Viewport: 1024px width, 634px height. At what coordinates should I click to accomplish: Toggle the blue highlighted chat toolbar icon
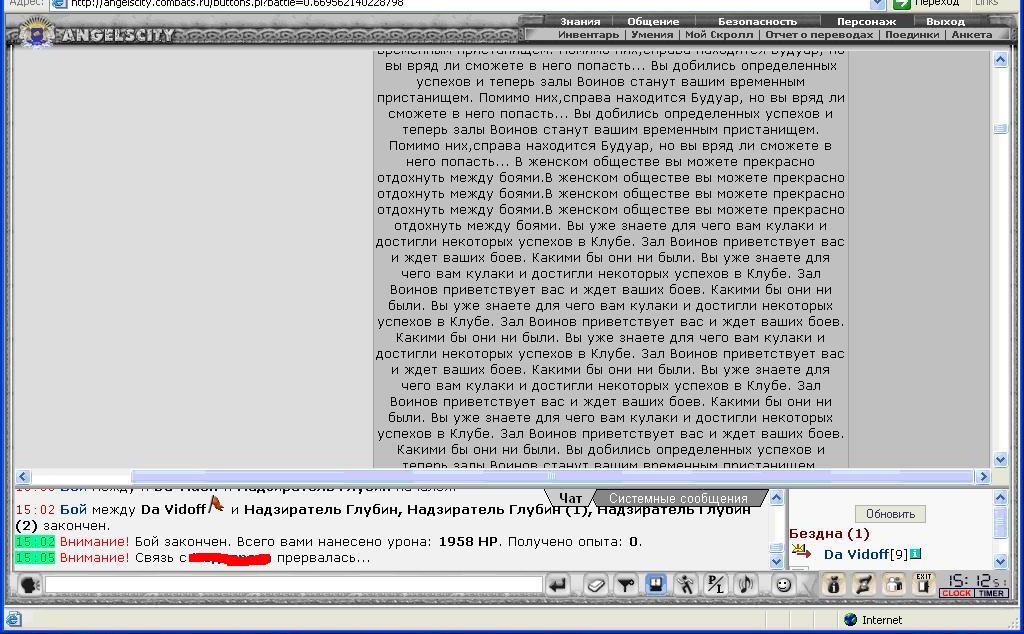(656, 584)
